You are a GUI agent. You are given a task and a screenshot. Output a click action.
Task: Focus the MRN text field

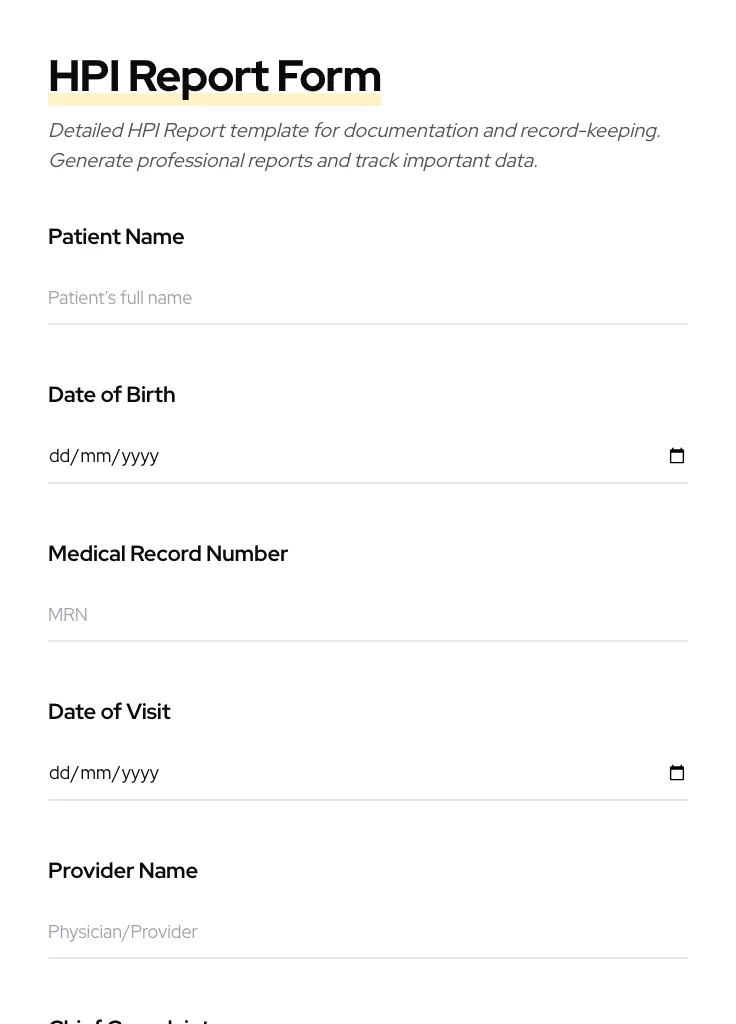point(367,615)
